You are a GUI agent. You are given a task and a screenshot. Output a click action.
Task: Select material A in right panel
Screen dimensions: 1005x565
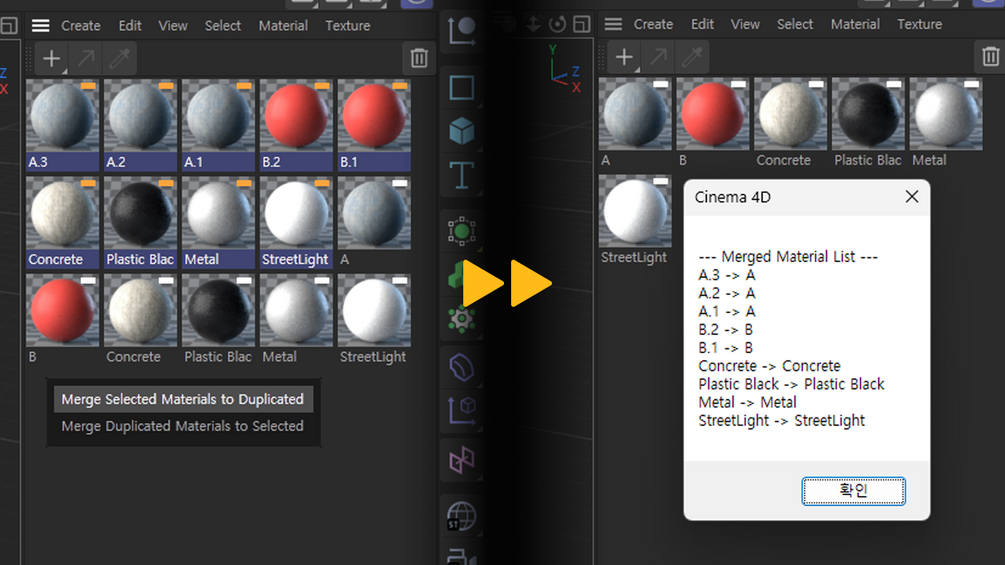point(635,114)
